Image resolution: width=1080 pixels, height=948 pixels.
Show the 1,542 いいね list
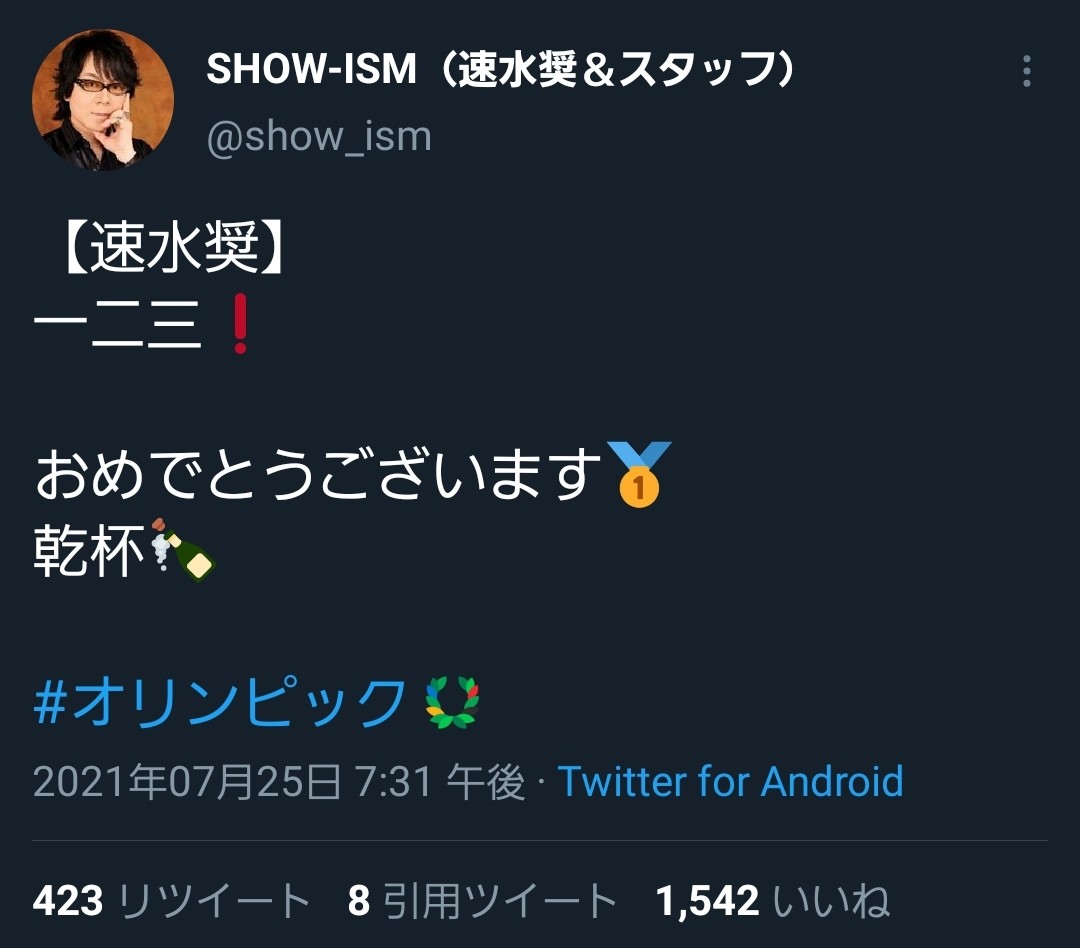772,900
